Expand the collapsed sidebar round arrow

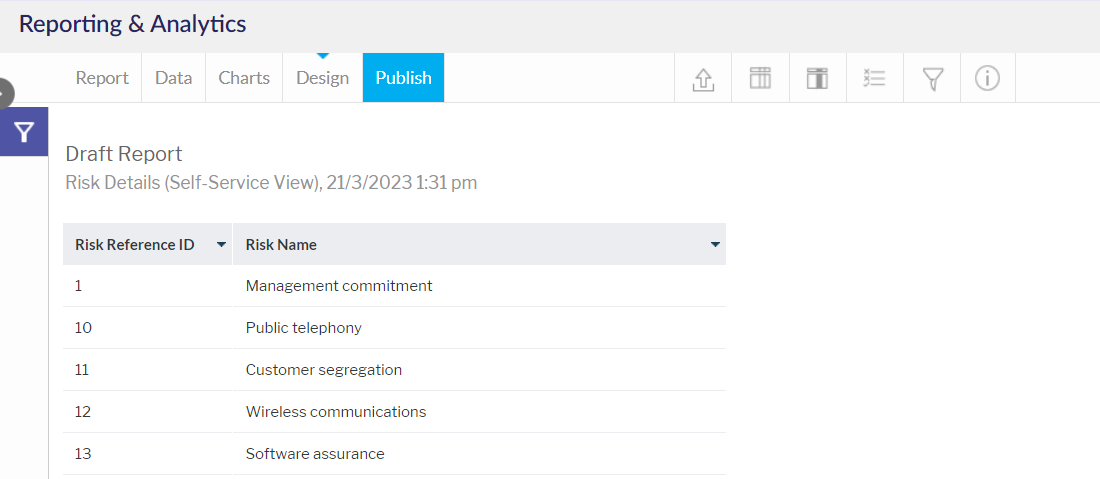coord(4,93)
